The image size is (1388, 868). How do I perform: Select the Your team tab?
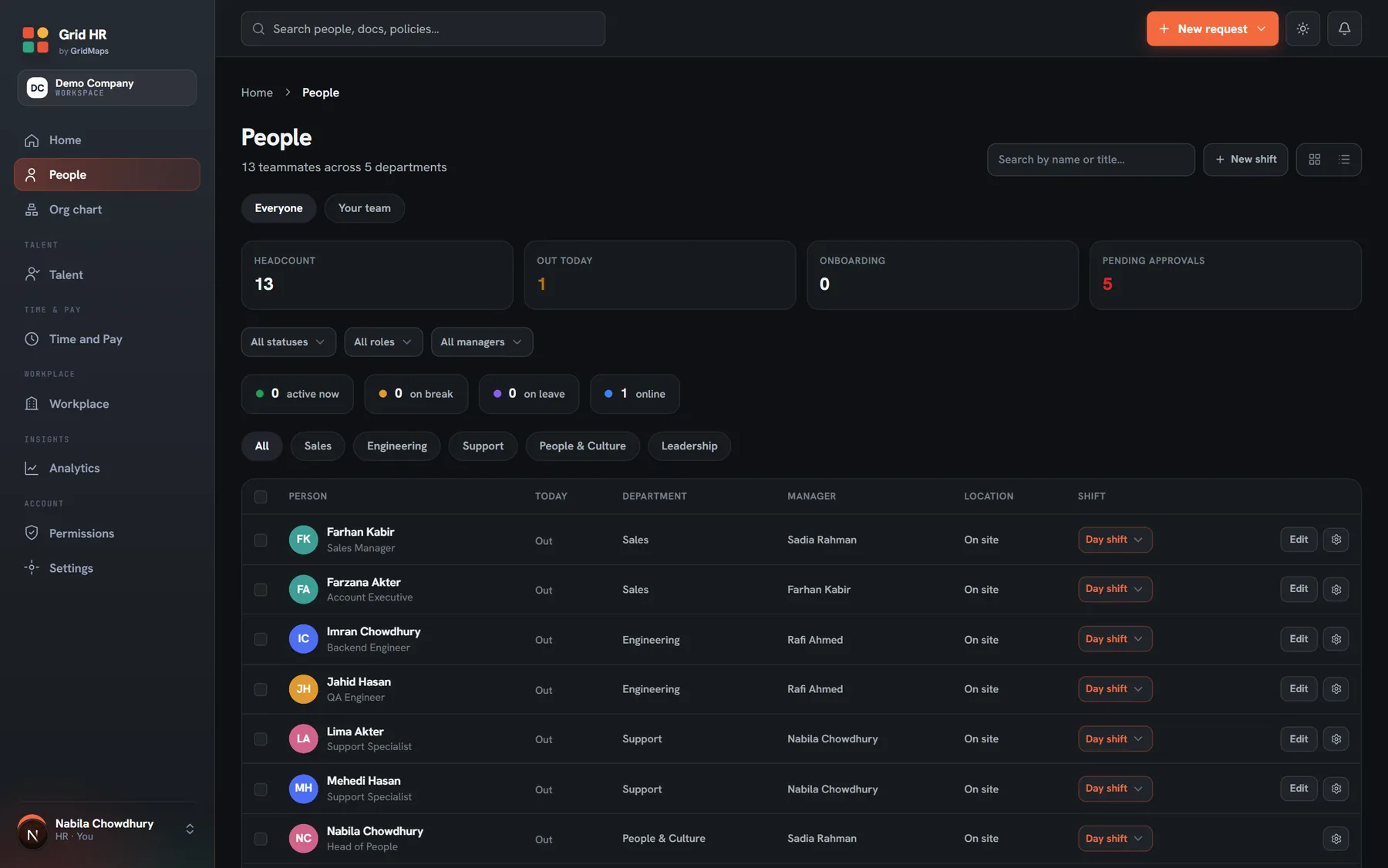click(364, 208)
